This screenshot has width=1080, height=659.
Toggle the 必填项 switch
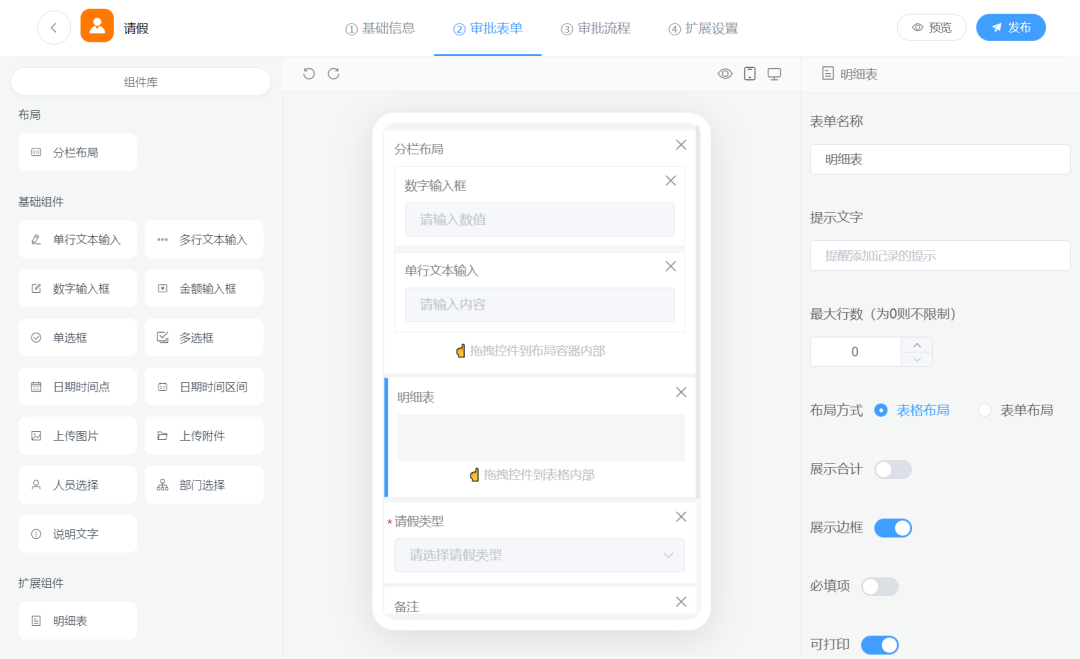tap(880, 587)
